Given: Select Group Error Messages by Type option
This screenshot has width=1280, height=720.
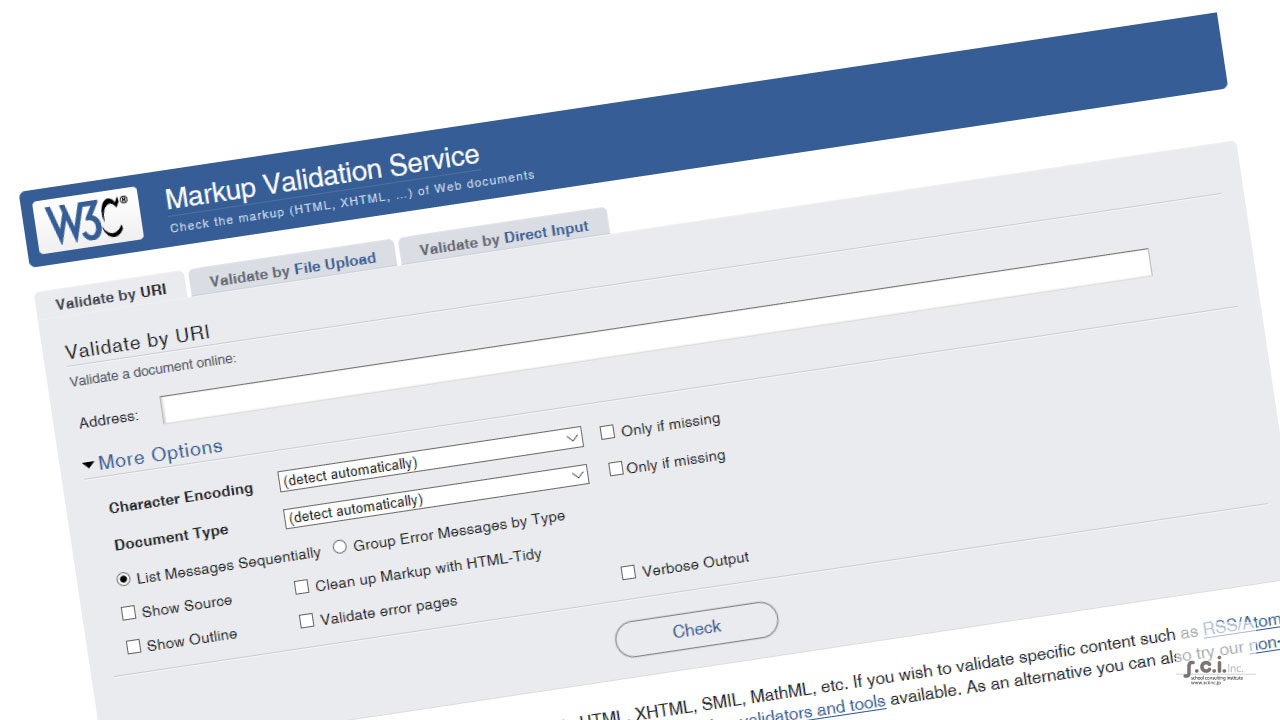Looking at the screenshot, I should point(340,546).
